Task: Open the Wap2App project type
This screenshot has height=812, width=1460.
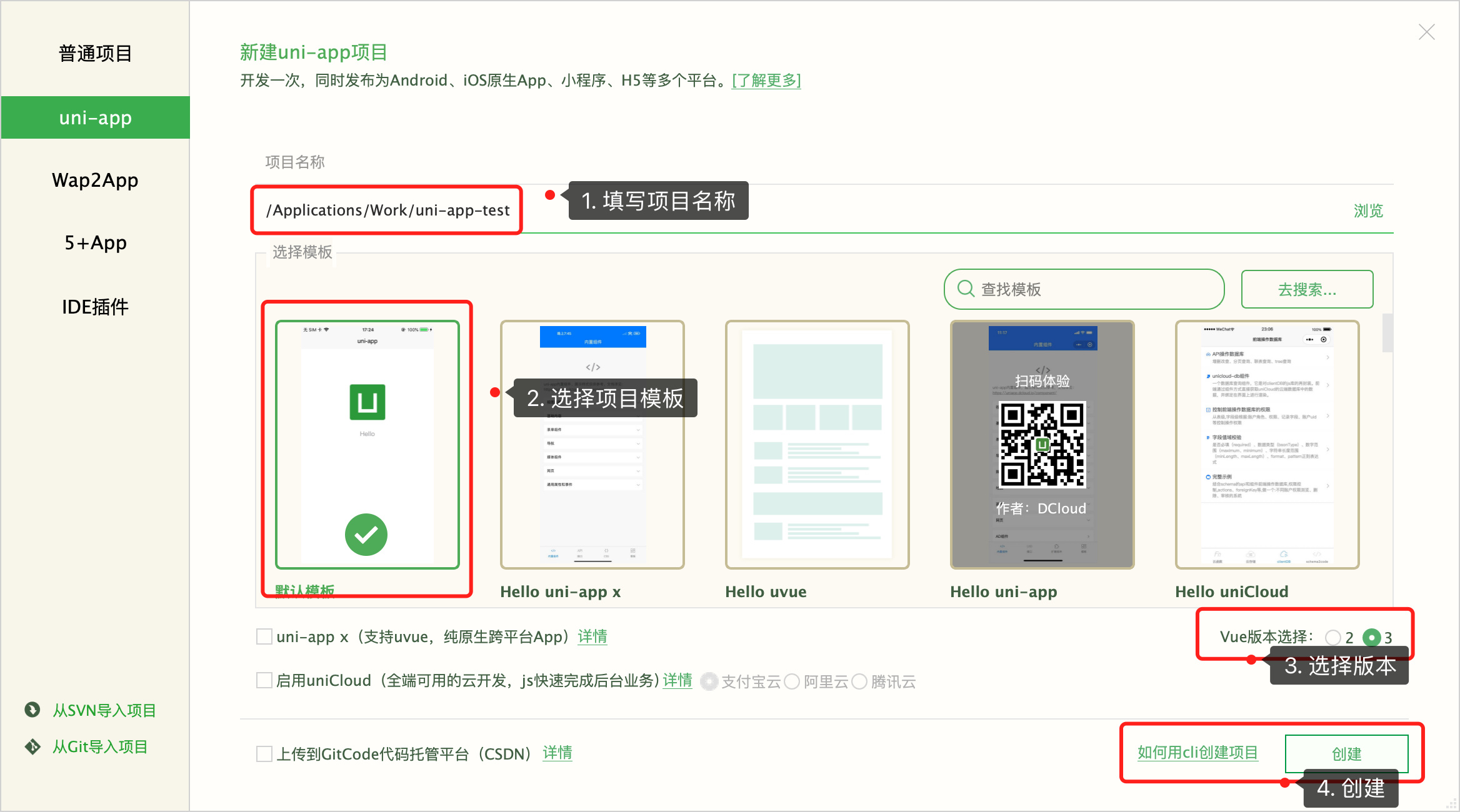Action: click(x=95, y=181)
